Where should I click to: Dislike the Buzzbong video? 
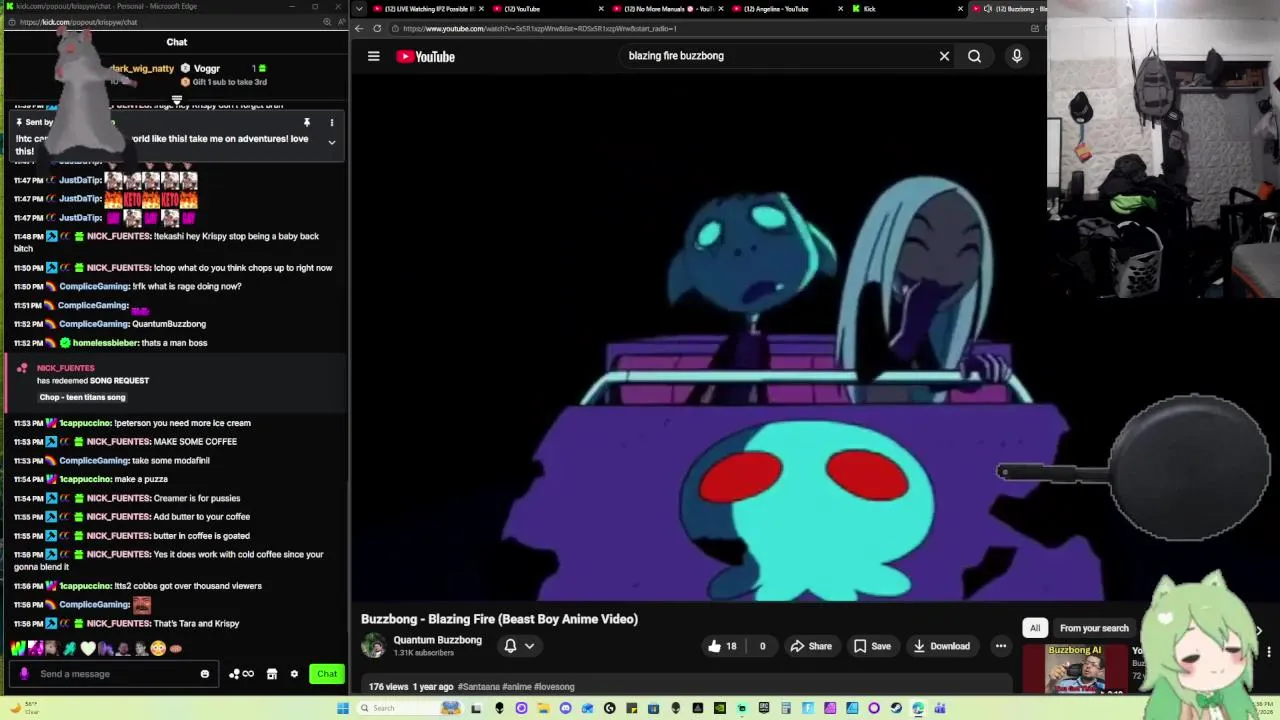click(x=762, y=646)
